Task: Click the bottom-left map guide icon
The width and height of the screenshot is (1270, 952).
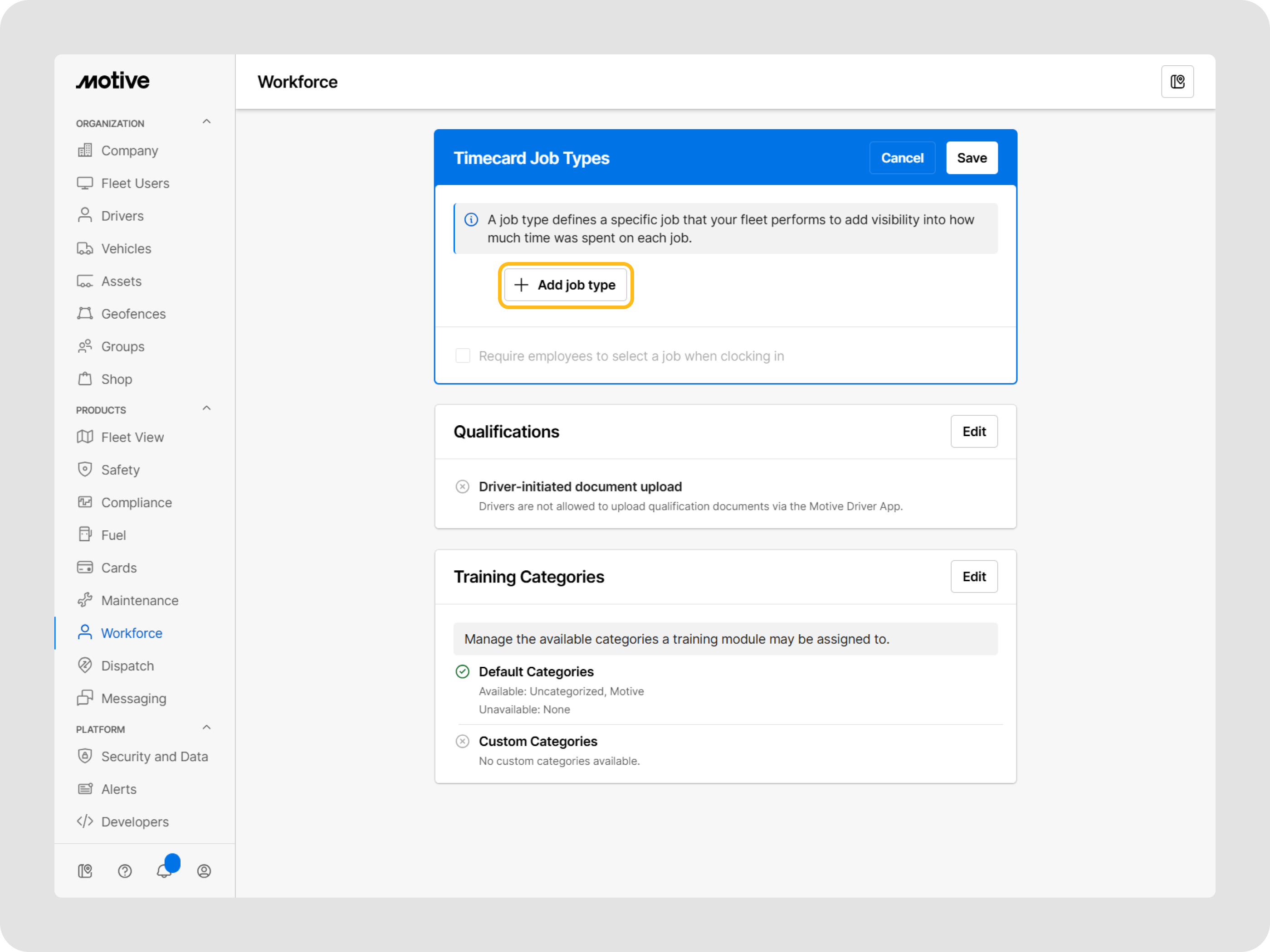Action: [x=85, y=870]
